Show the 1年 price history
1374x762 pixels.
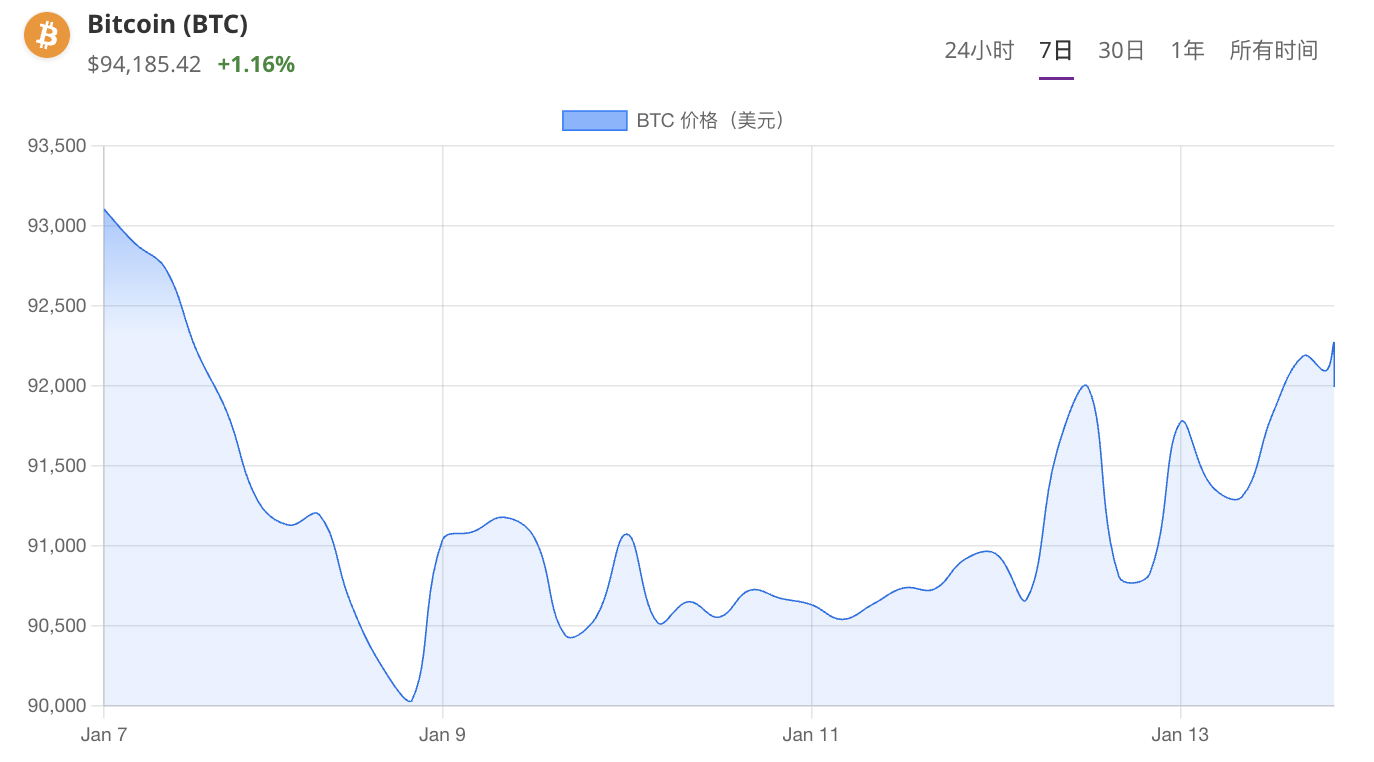click(x=1187, y=51)
